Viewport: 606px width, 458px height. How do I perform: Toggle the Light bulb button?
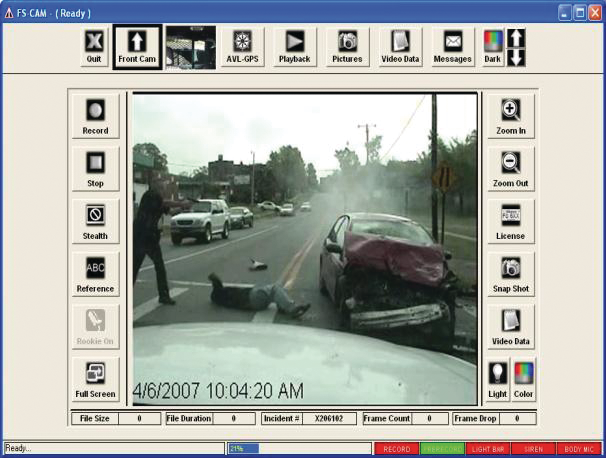(x=497, y=378)
